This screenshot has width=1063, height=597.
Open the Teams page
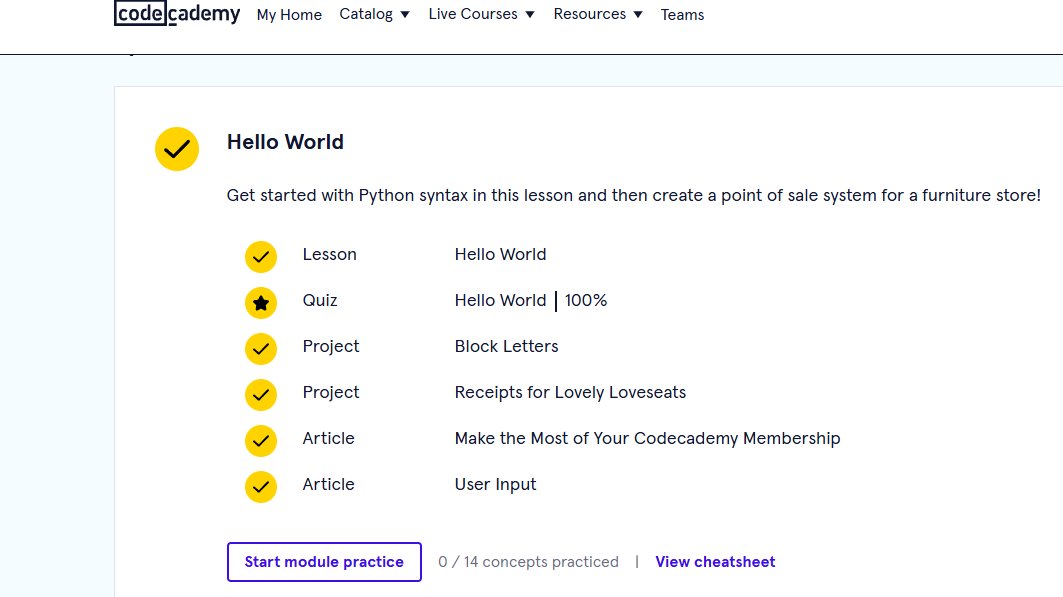[x=683, y=14]
